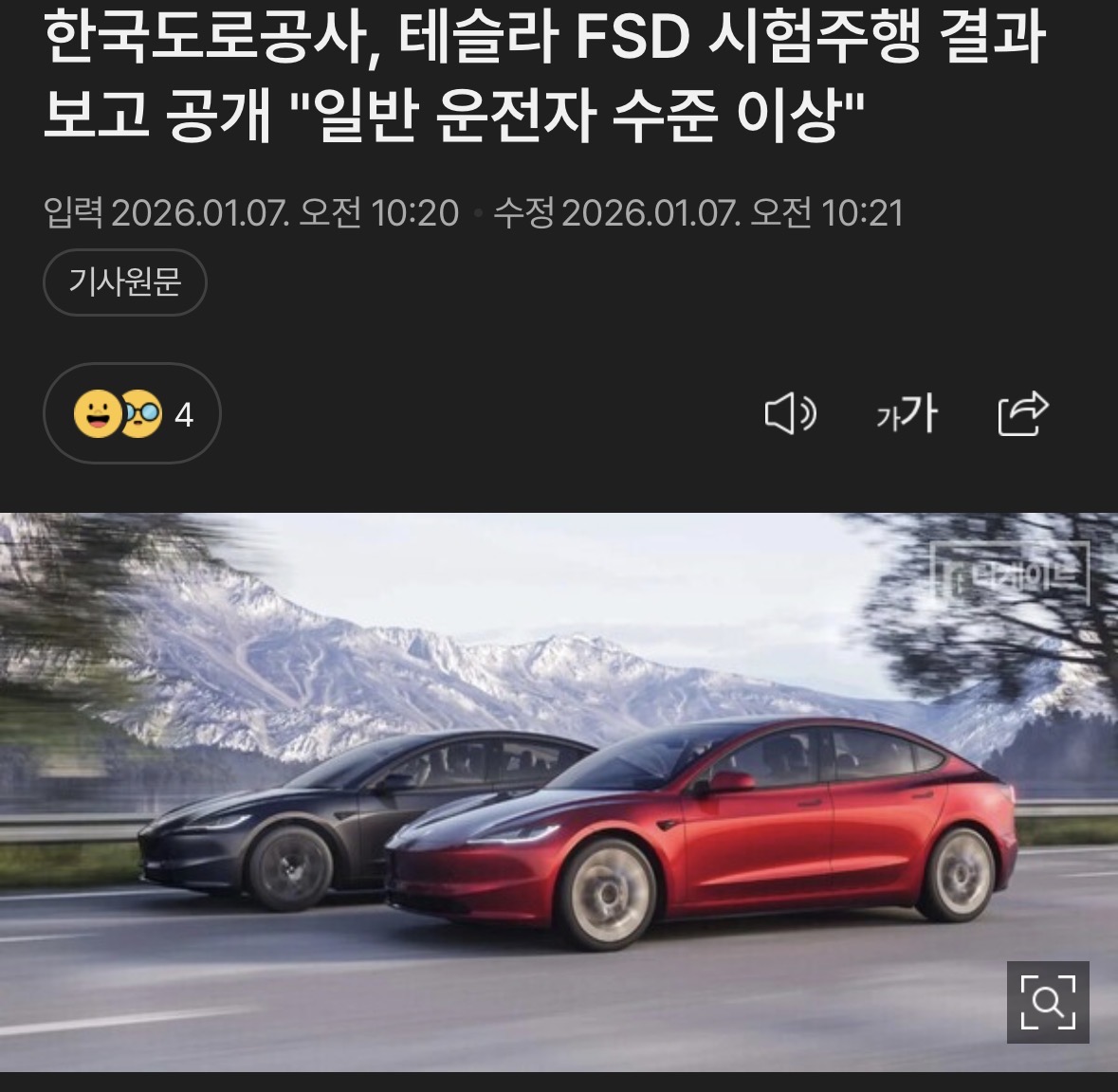Click the word FSD in the headline

632,37
